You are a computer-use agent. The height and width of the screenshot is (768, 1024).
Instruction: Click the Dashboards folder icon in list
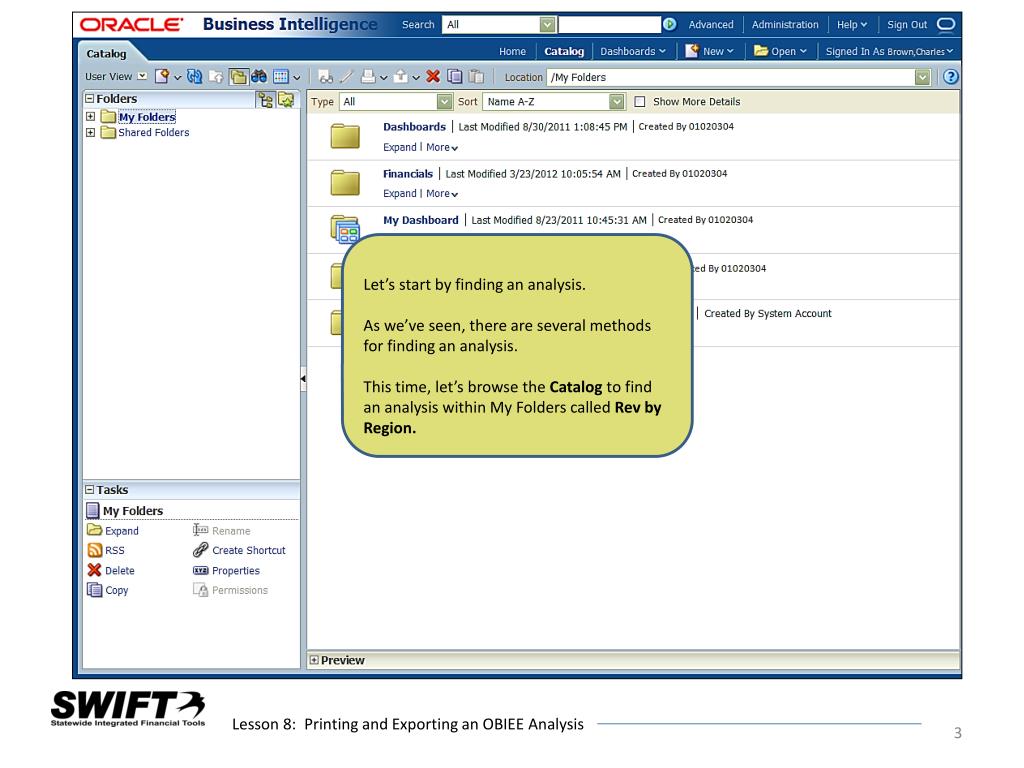tap(345, 136)
